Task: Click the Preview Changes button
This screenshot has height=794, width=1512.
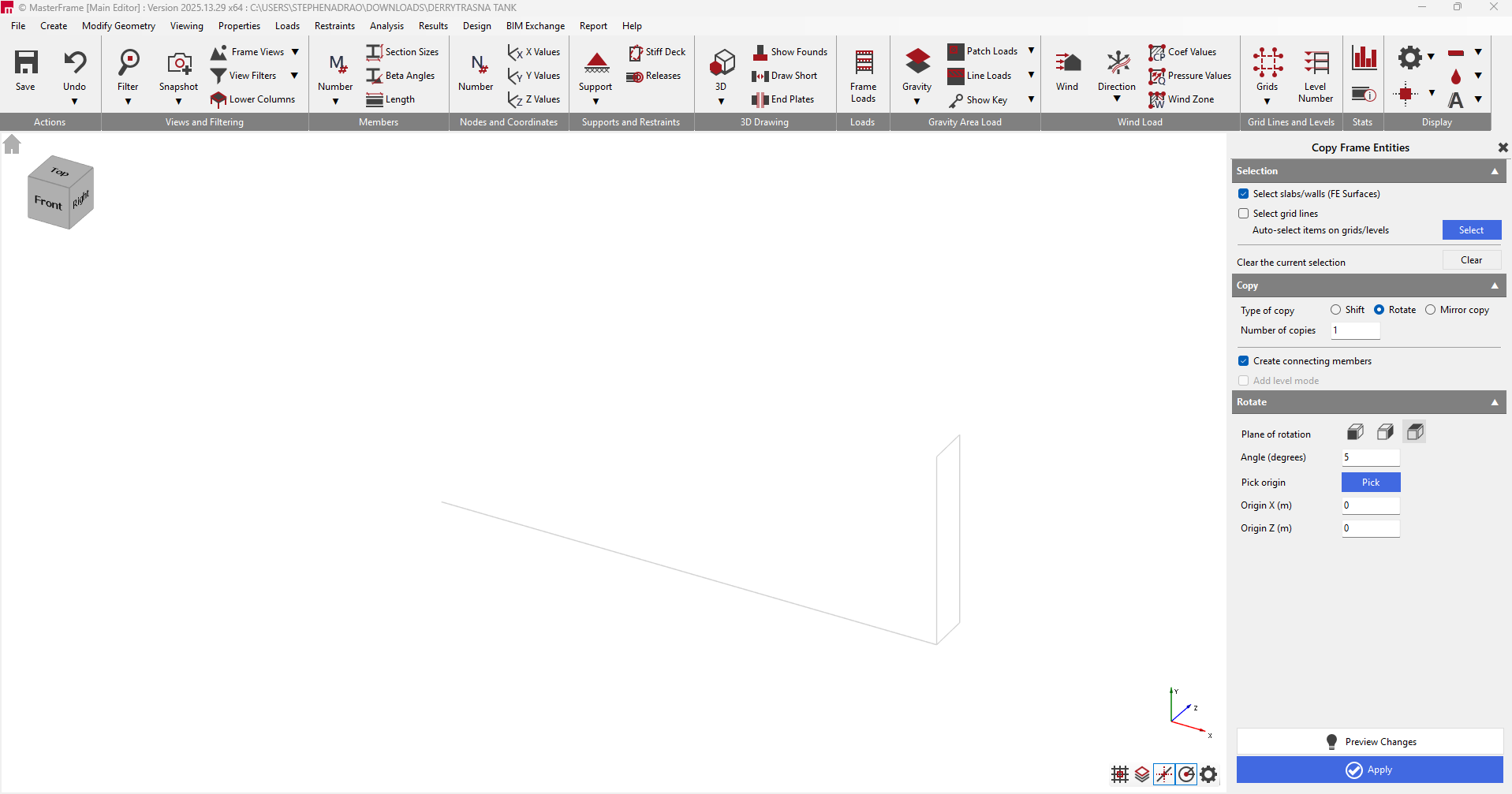Action: coord(1370,742)
